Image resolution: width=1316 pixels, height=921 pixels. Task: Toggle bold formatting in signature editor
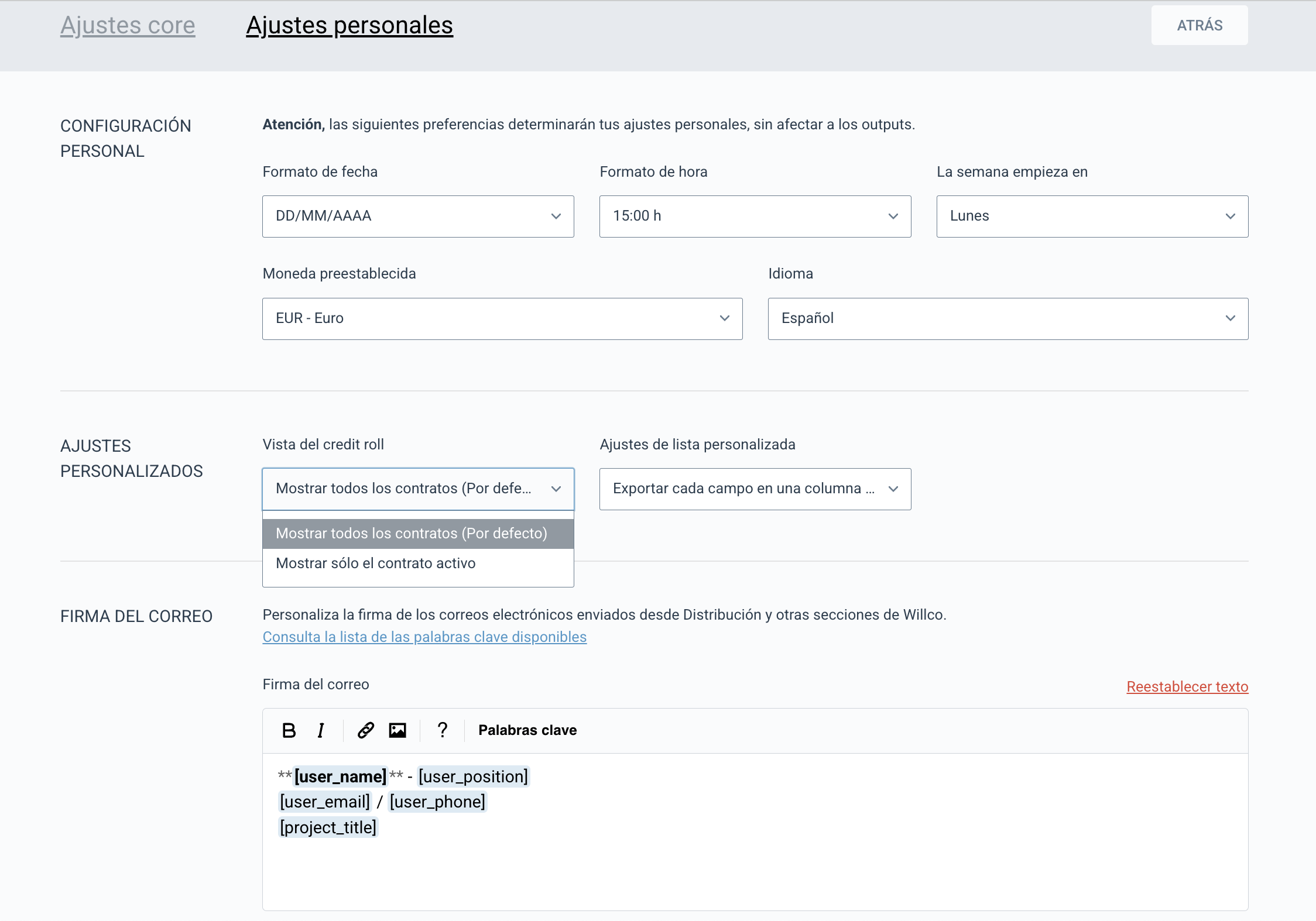point(289,730)
